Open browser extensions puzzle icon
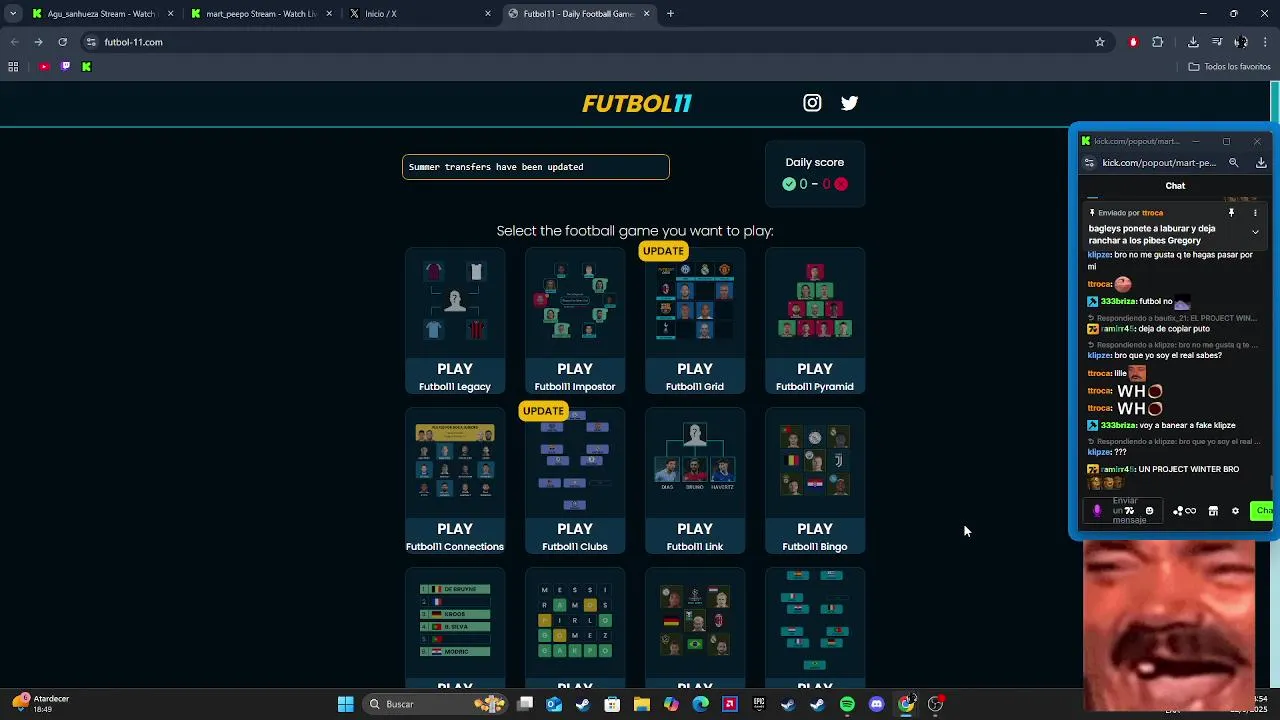 coord(1158,42)
